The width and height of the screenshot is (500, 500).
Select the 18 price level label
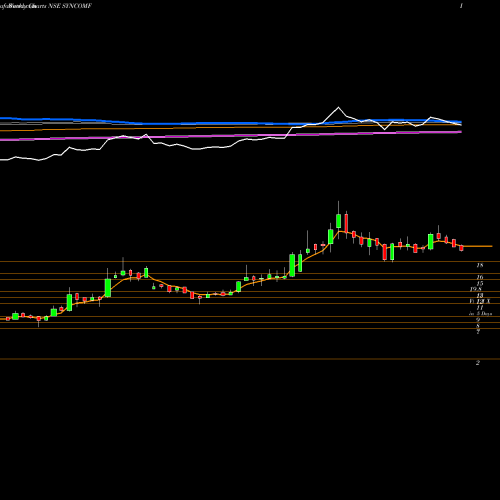[x=480, y=266]
